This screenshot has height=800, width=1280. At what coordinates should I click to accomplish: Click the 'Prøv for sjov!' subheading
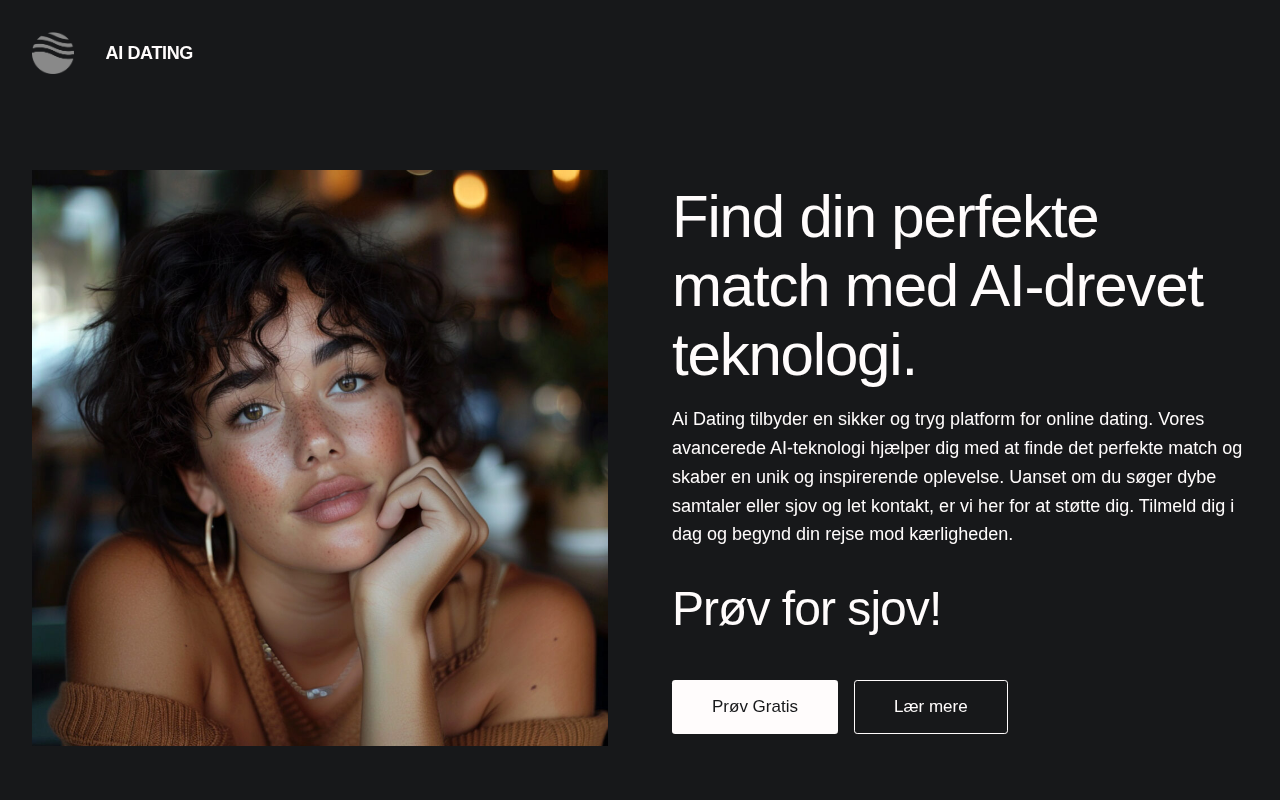[806, 609]
